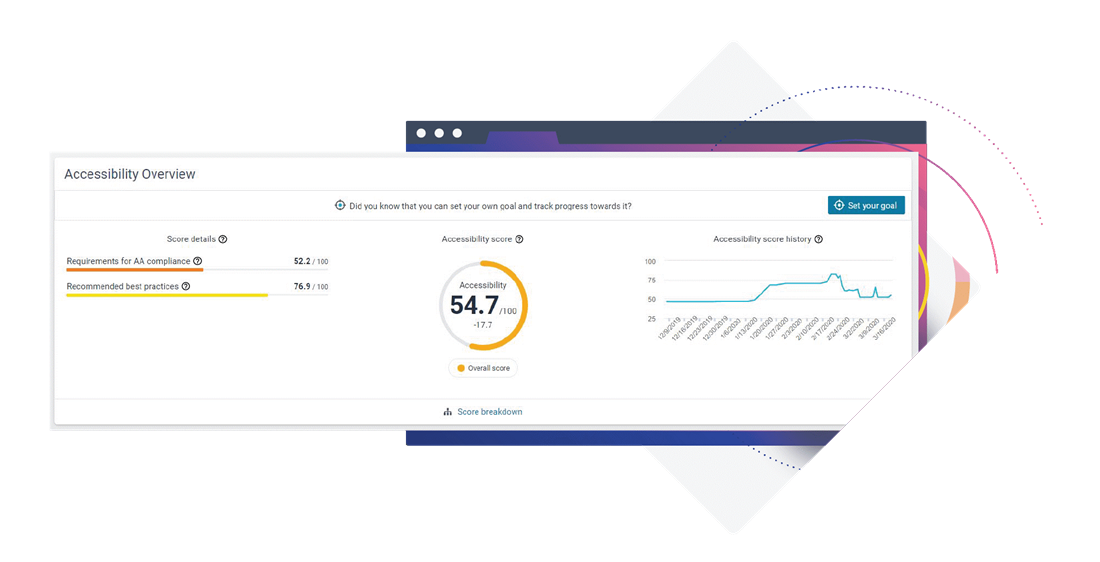
Task: Click the target icon before goal tip
Action: [x=340, y=206]
